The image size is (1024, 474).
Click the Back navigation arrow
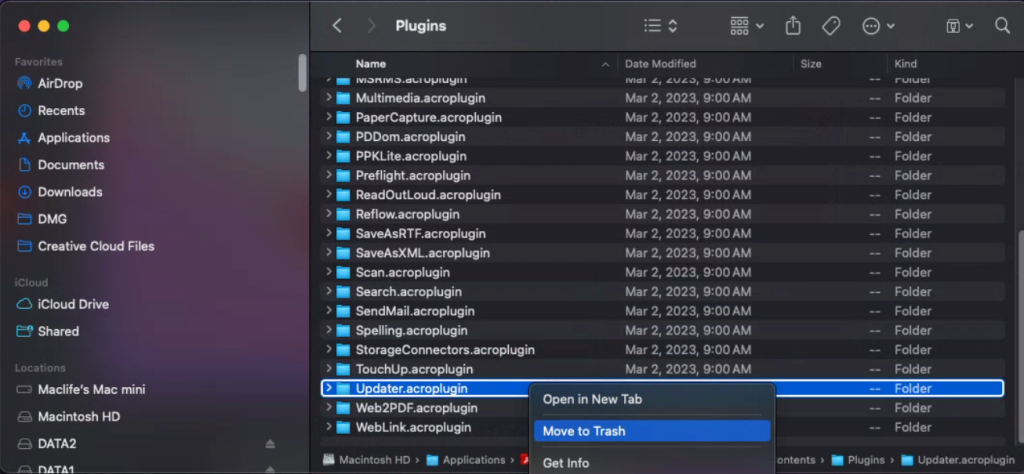coord(337,26)
